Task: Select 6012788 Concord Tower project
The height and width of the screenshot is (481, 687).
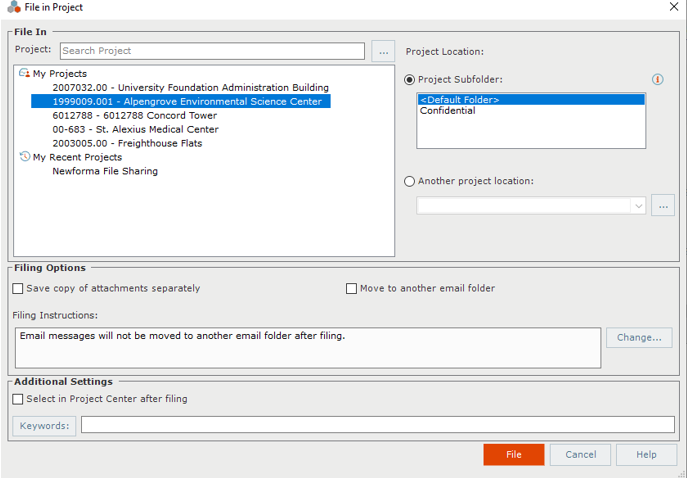Action: click(x=135, y=116)
